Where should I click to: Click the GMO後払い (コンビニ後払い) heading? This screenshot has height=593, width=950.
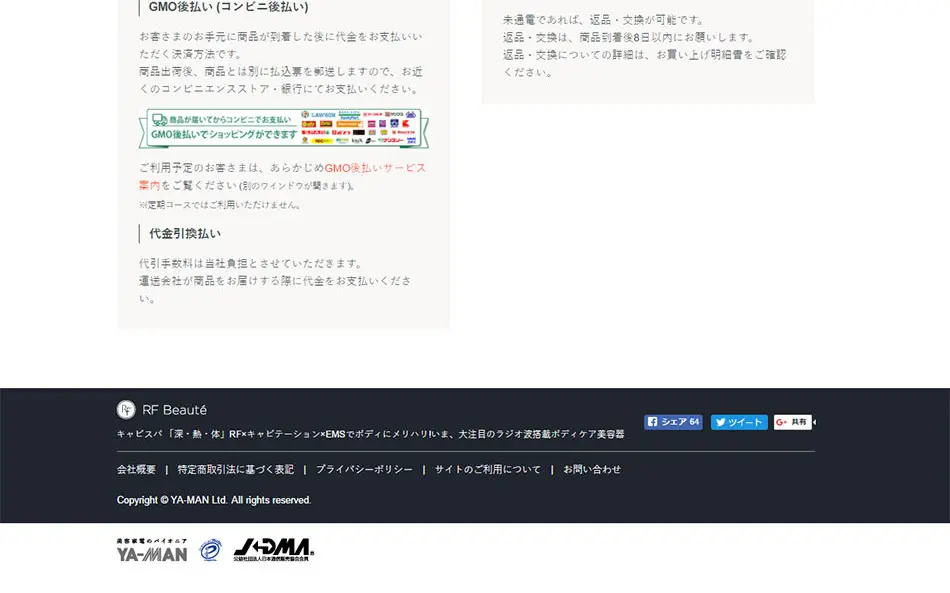pos(228,7)
